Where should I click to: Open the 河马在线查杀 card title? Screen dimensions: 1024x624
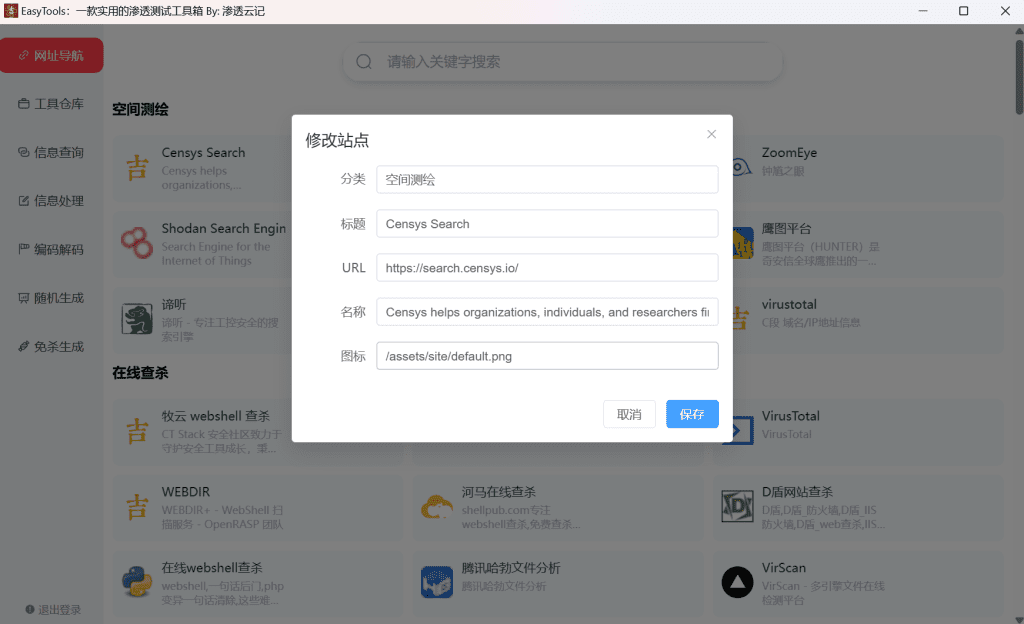coord(498,492)
